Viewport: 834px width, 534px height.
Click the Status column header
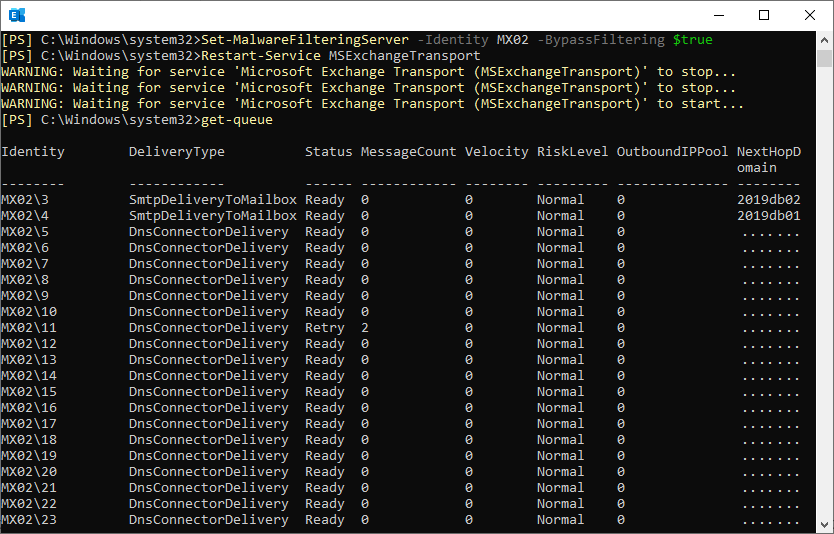point(328,152)
